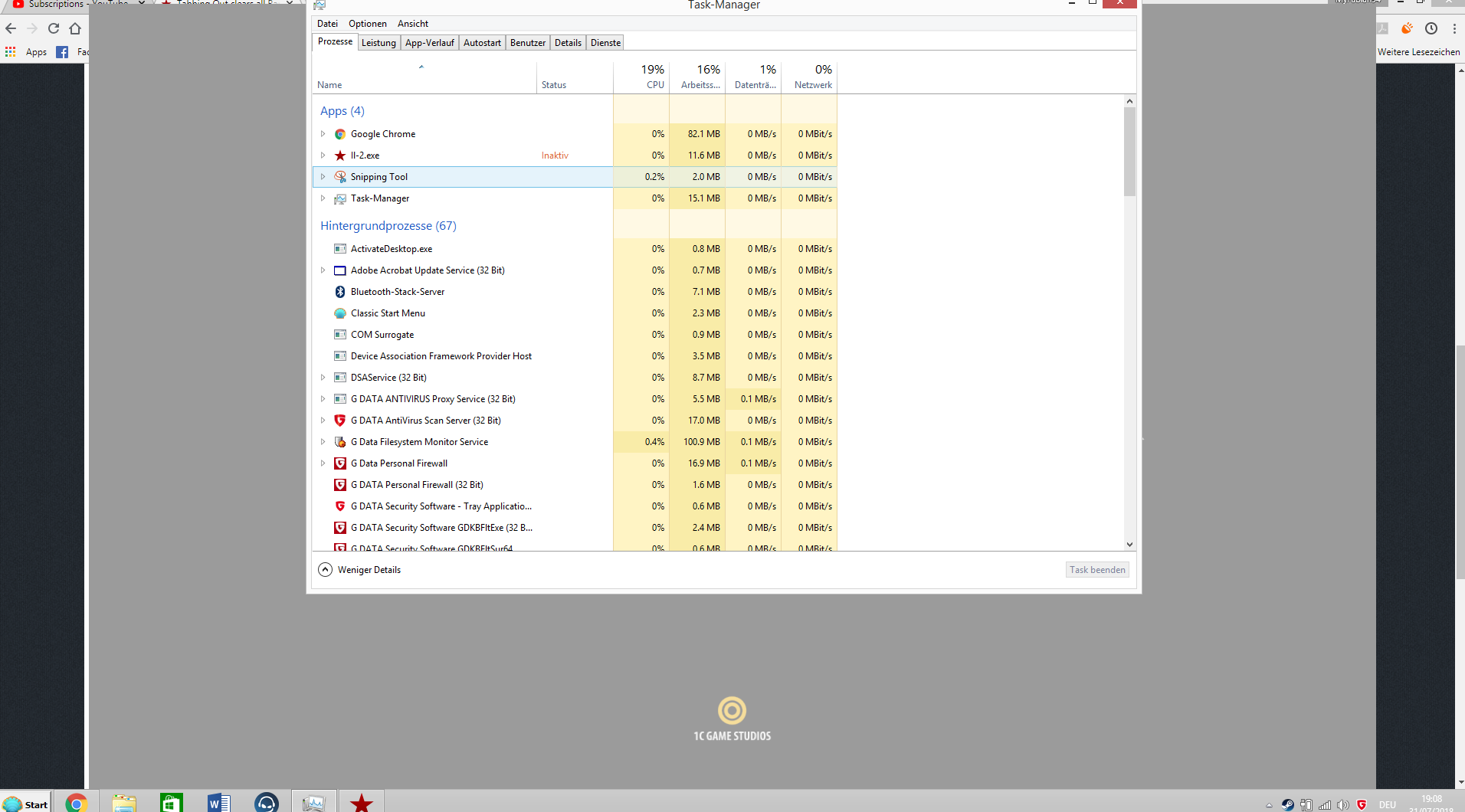
Task: Switch to the Leistung tab
Action: [379, 43]
